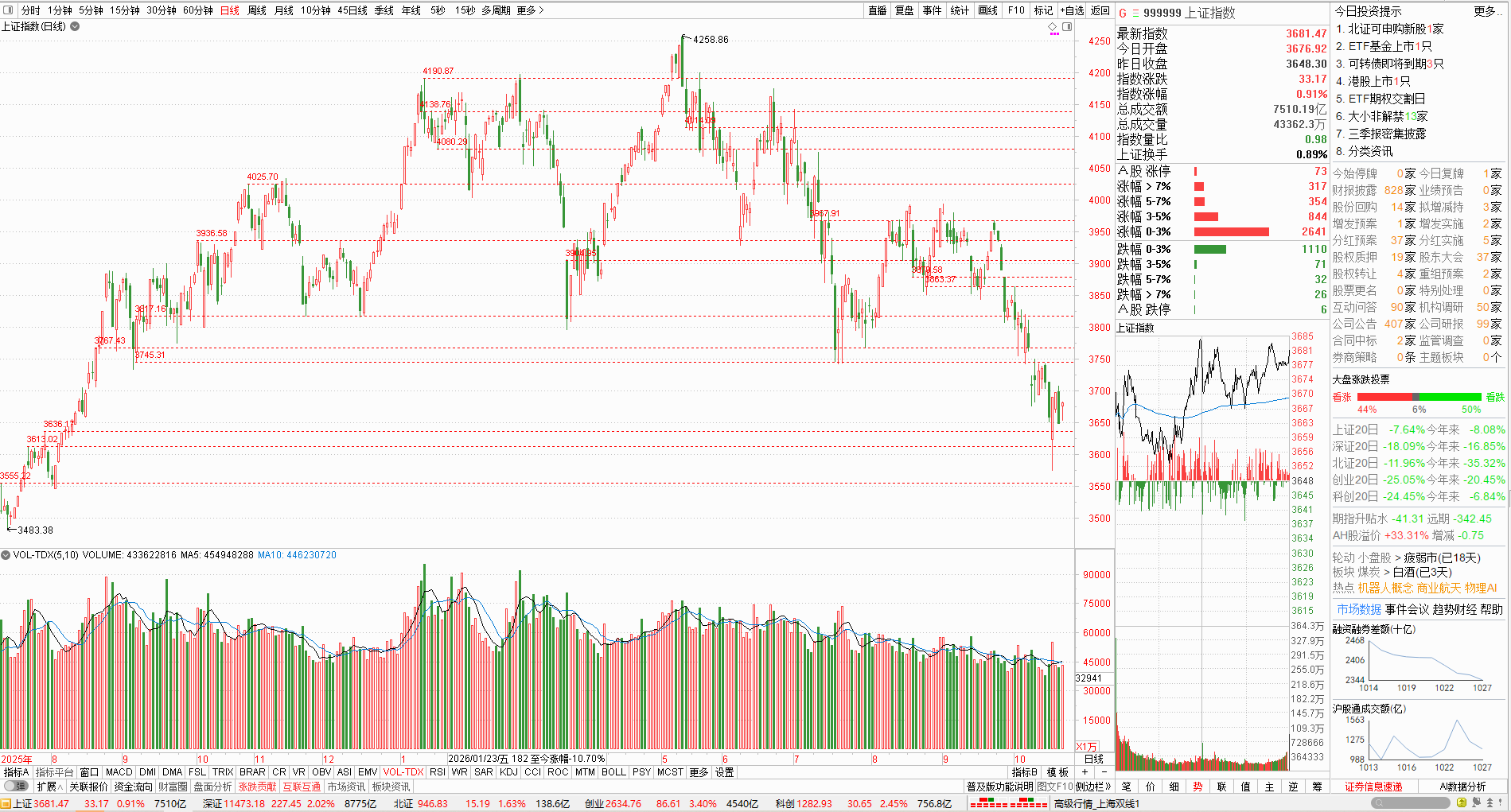The image size is (1511, 812).
Task: Open the F10 company info
Action: click(x=1016, y=10)
